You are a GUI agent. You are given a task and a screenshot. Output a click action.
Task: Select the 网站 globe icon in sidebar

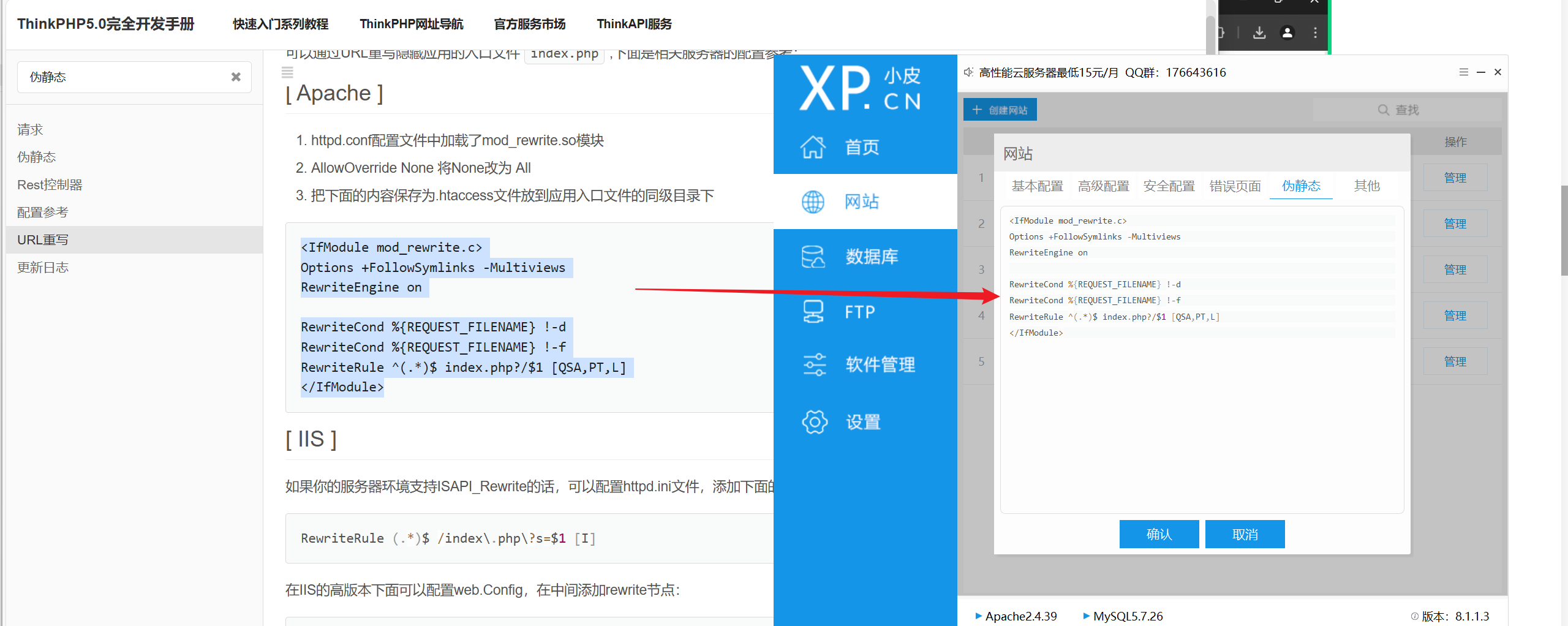click(x=813, y=202)
